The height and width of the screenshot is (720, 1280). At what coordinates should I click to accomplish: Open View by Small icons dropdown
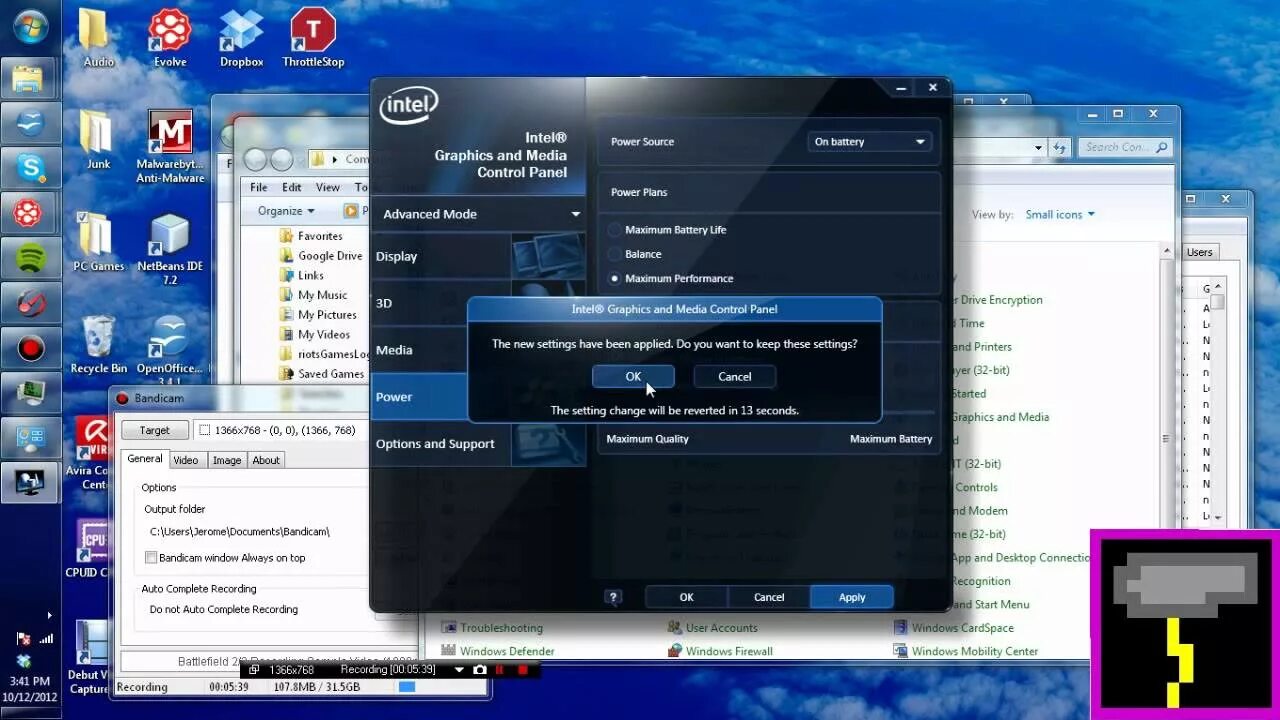(x=1060, y=214)
